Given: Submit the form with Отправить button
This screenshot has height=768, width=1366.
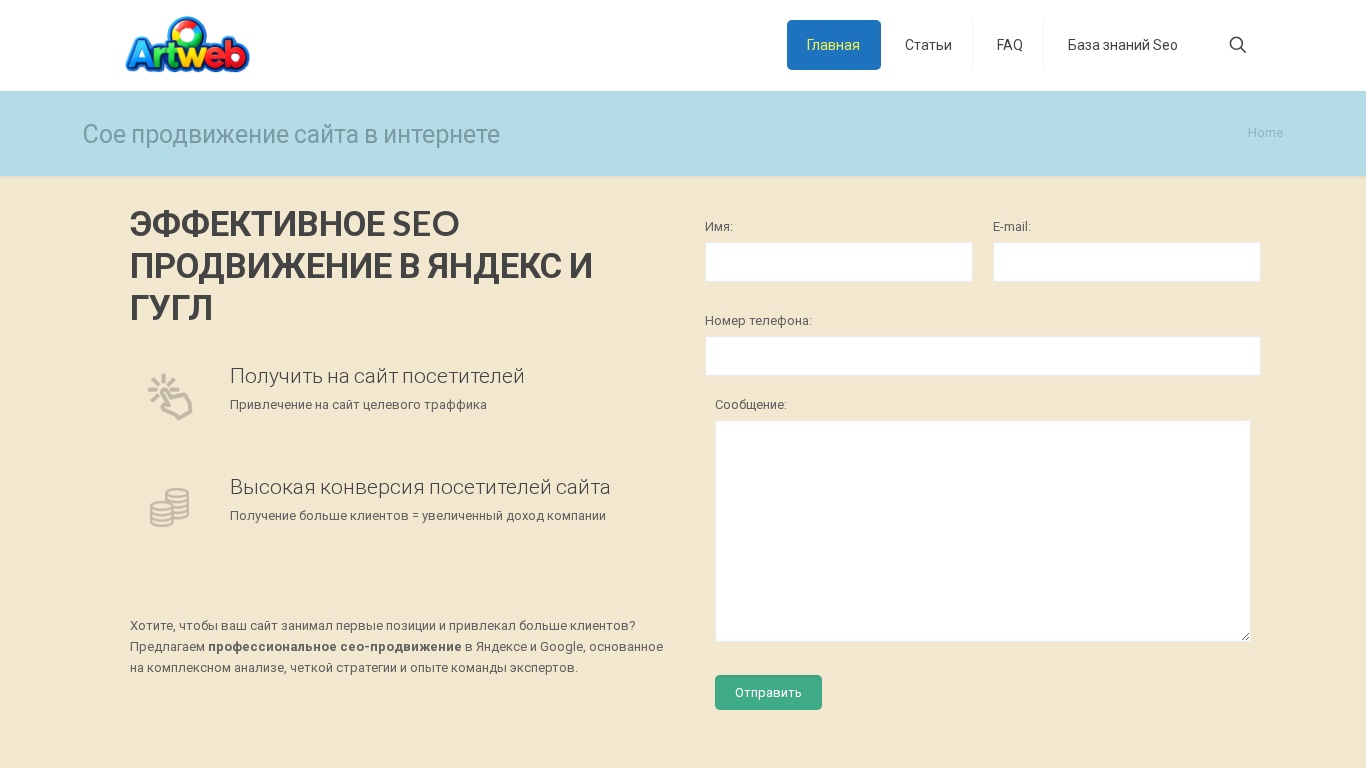Looking at the screenshot, I should coord(768,692).
